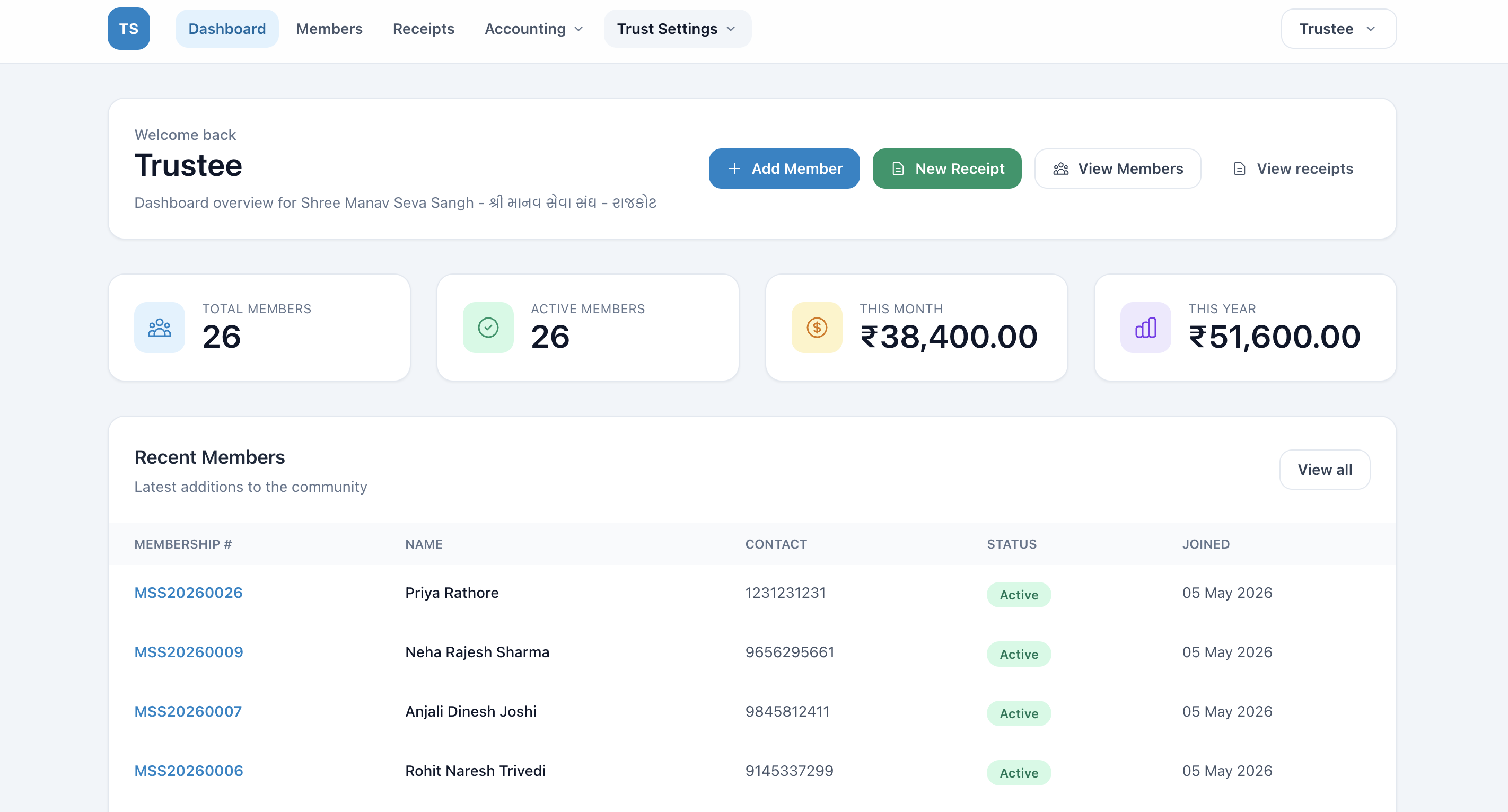Viewport: 1508px width, 812px height.
Task: Click Active badge for Anjali Dinesh Joshi
Action: [1019, 713]
